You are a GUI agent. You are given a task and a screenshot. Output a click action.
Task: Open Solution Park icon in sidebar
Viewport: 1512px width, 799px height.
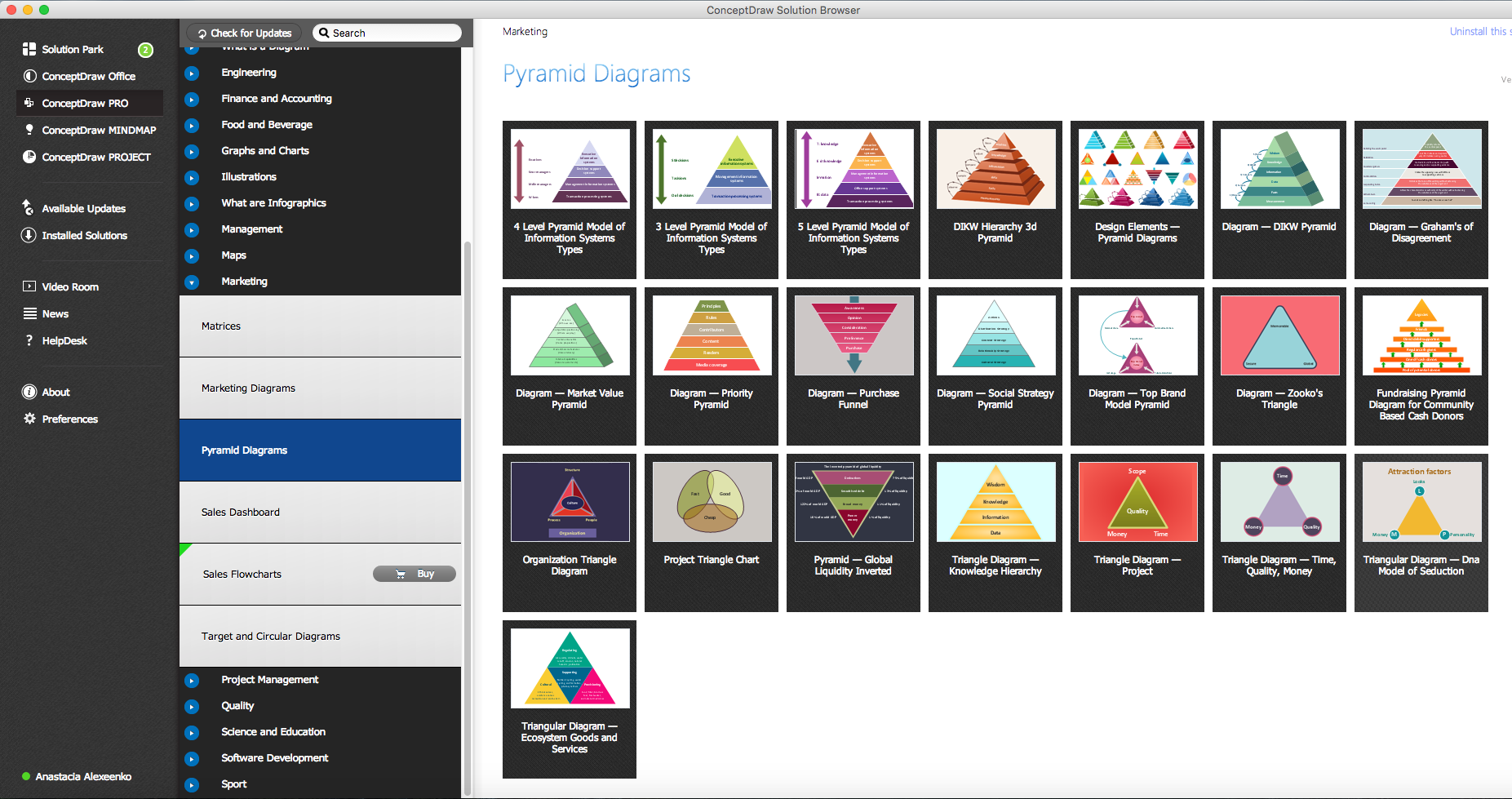(x=29, y=49)
